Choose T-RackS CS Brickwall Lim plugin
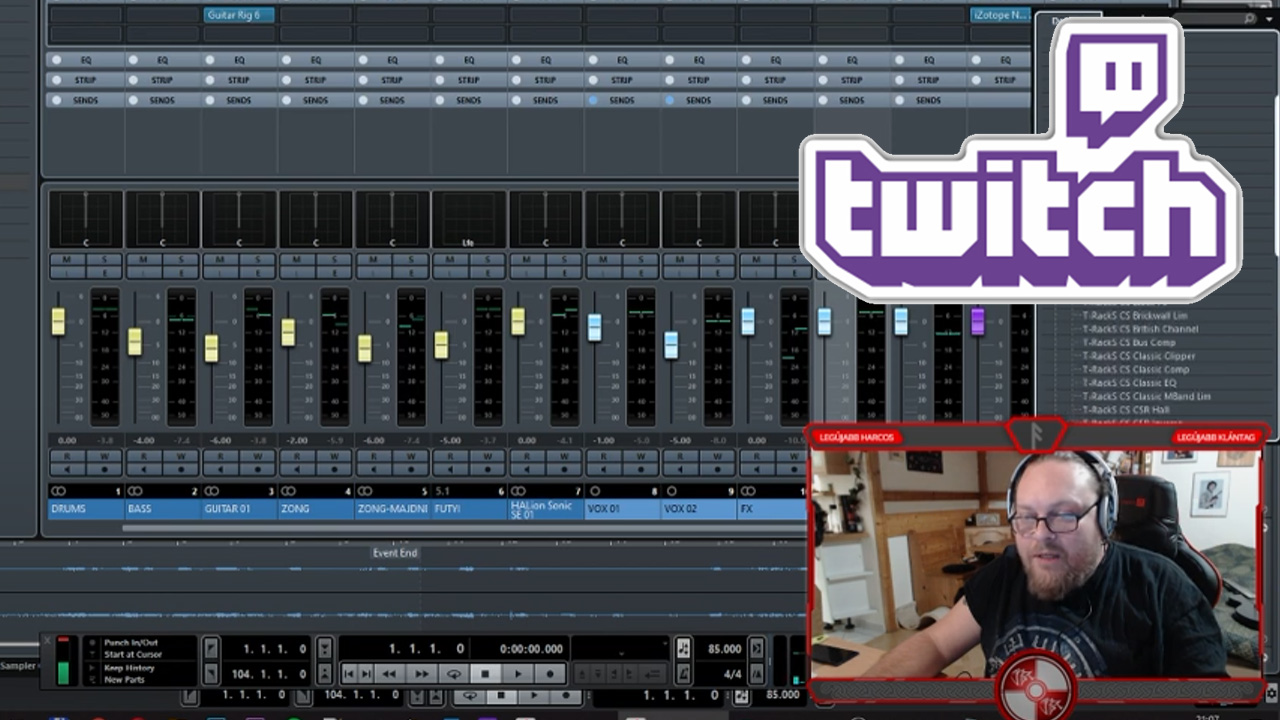The width and height of the screenshot is (1280, 720). [1135, 315]
